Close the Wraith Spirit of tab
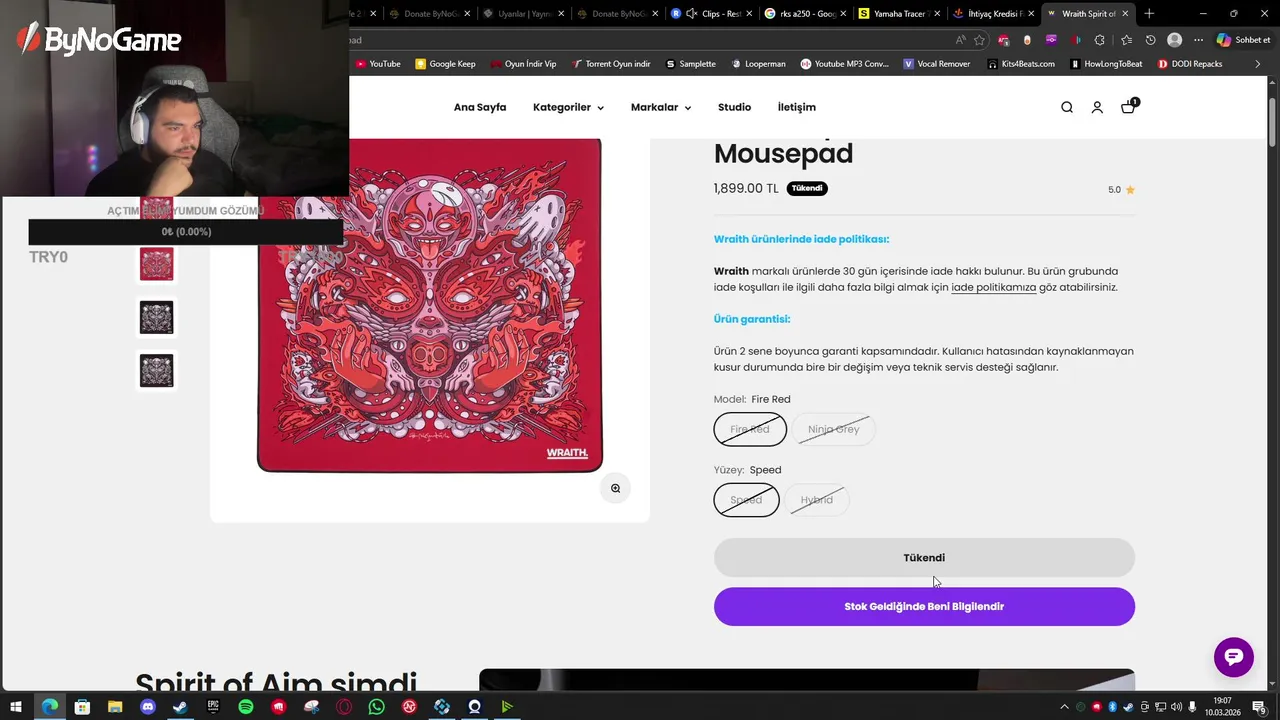 pyautogui.click(x=1125, y=13)
